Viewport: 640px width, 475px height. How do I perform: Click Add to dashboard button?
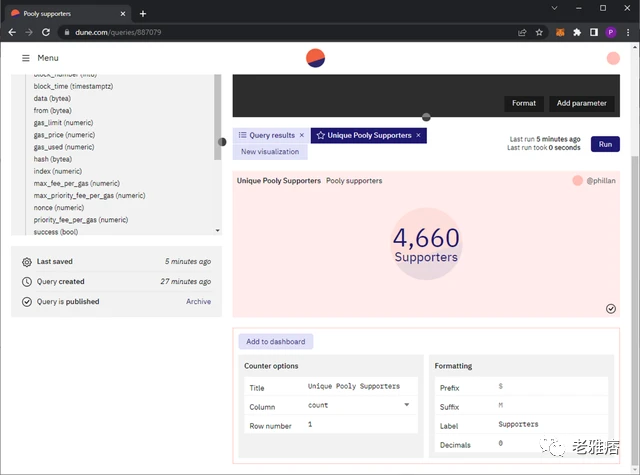(x=276, y=342)
